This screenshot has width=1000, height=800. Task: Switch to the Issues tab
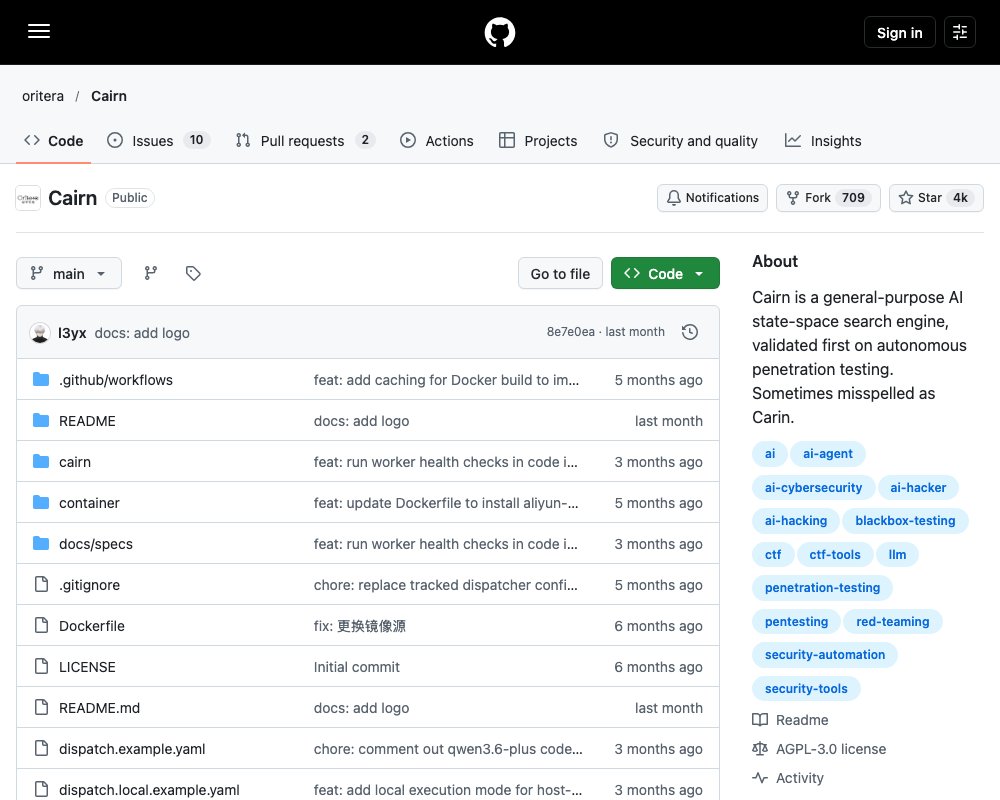[x=159, y=141]
